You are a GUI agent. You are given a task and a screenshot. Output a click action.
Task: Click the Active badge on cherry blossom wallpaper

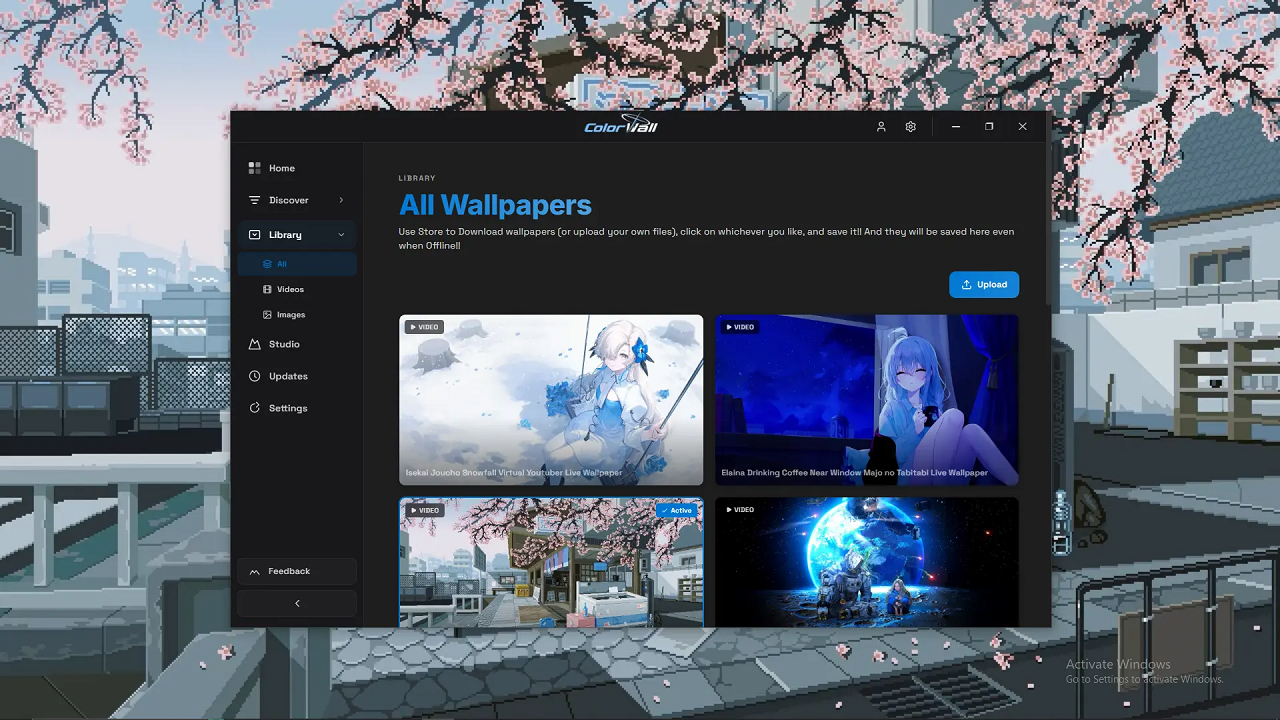[676, 510]
